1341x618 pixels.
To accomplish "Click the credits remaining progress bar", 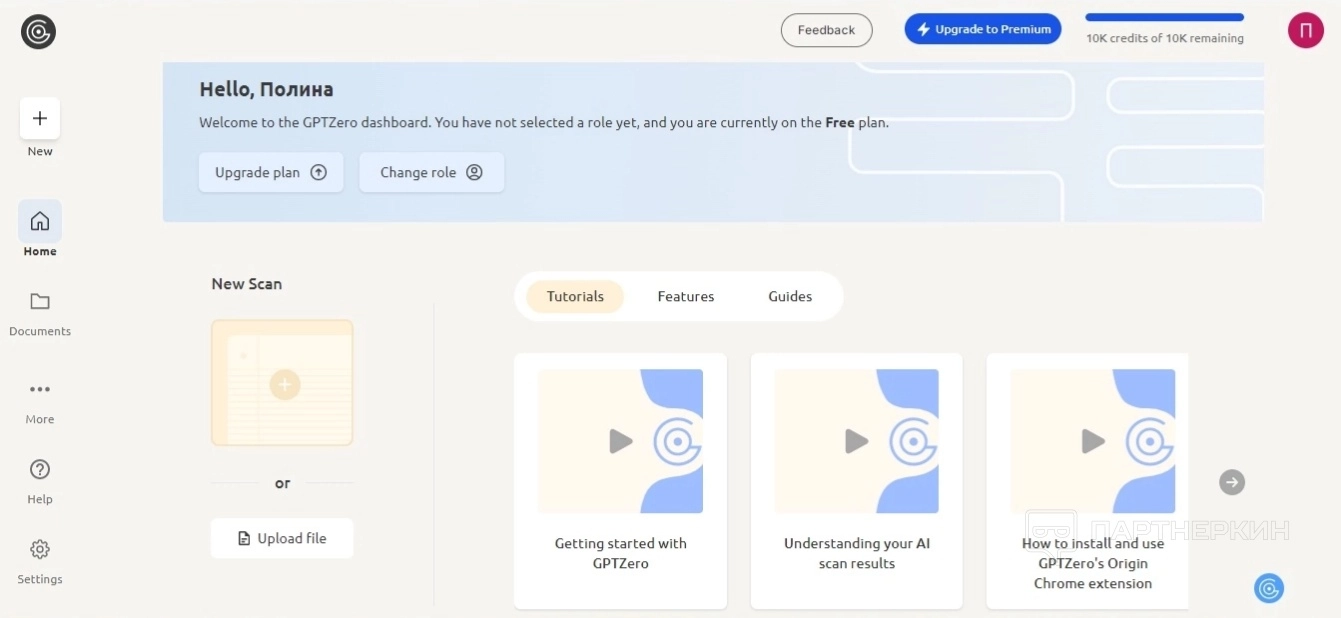I will click(x=1164, y=17).
